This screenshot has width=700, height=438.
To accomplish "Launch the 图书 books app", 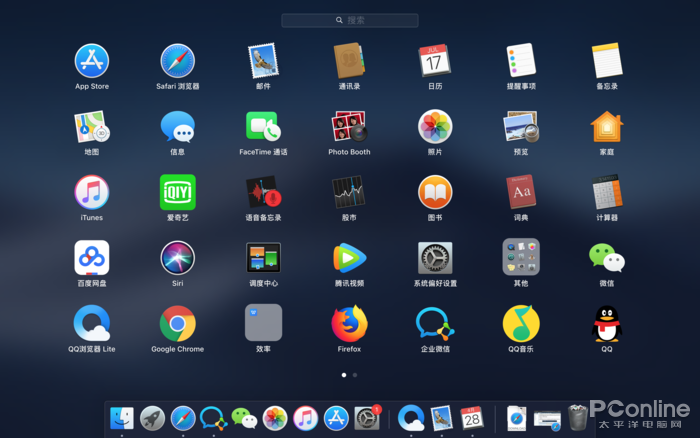I will click(435, 192).
